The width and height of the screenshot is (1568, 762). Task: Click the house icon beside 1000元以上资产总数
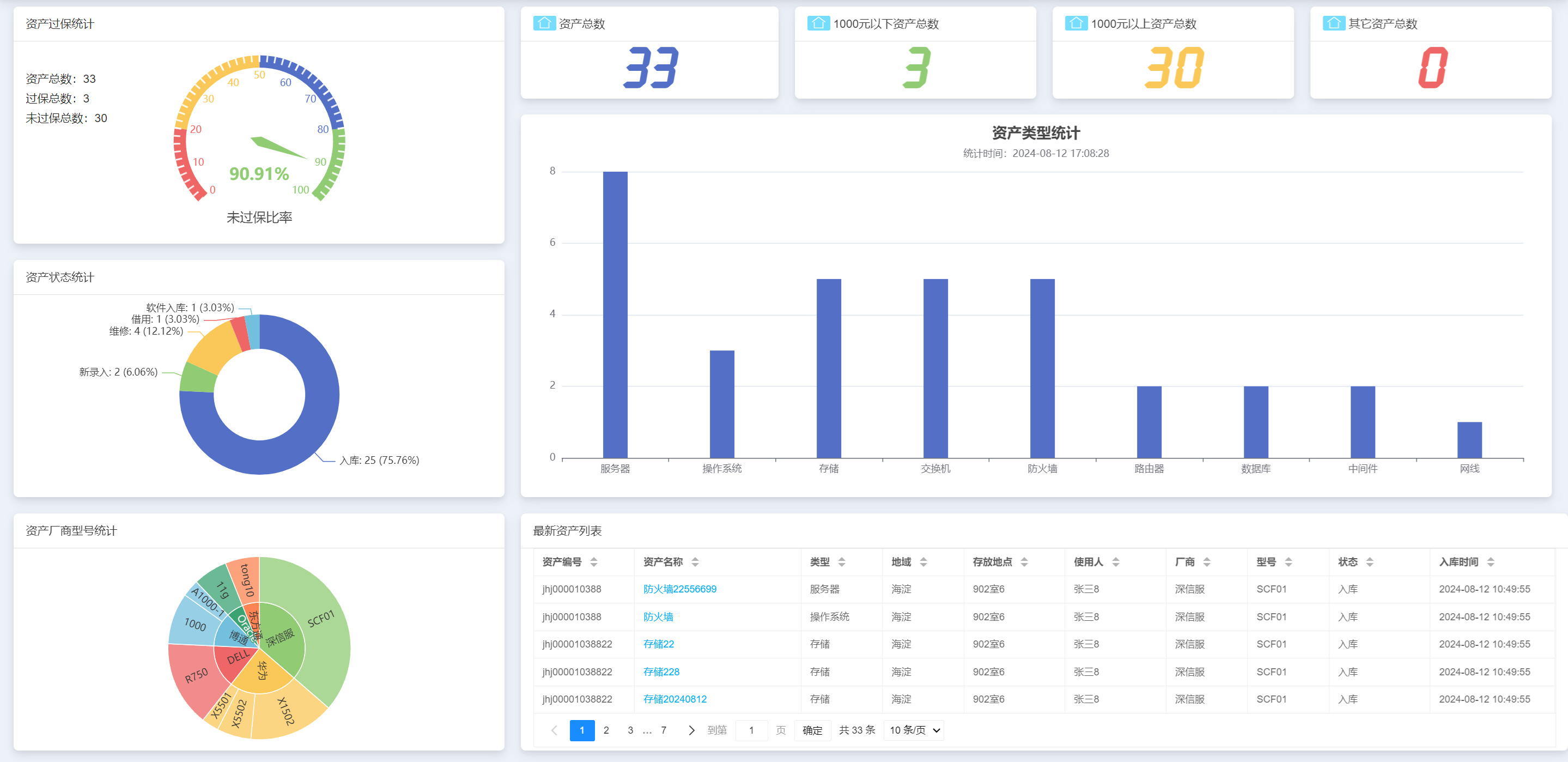click(1075, 23)
